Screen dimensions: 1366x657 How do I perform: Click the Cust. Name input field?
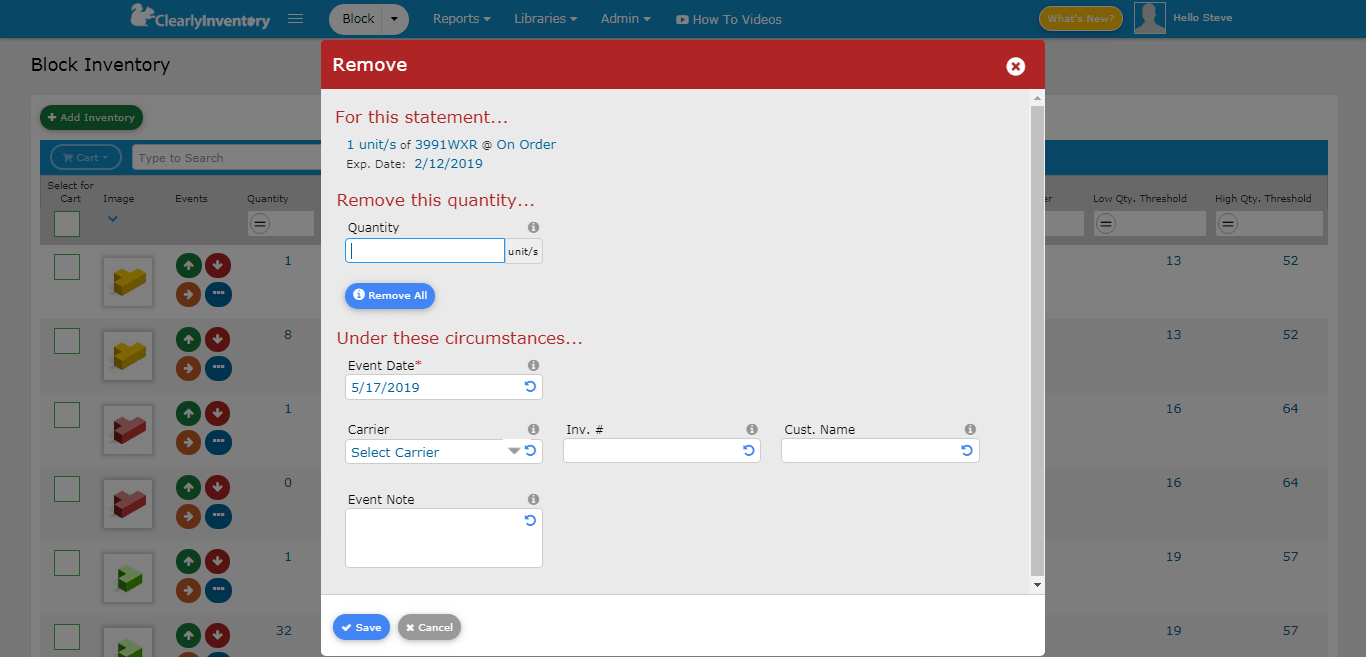point(880,451)
